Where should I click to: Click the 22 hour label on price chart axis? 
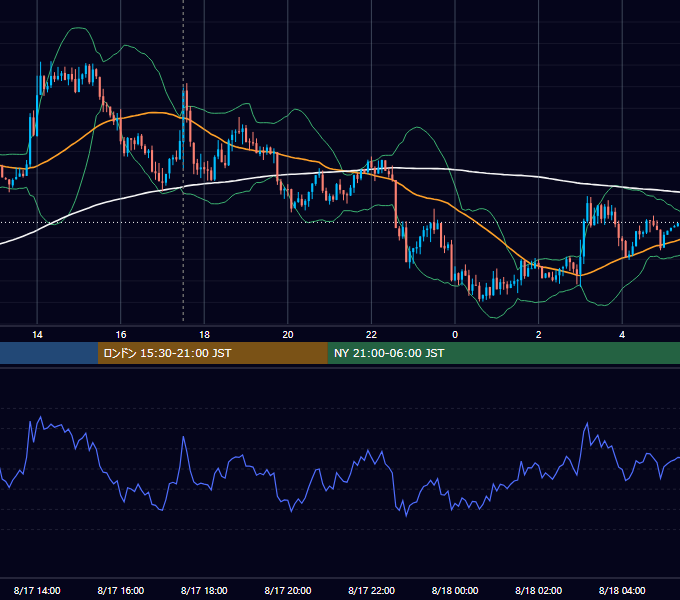pyautogui.click(x=371, y=335)
